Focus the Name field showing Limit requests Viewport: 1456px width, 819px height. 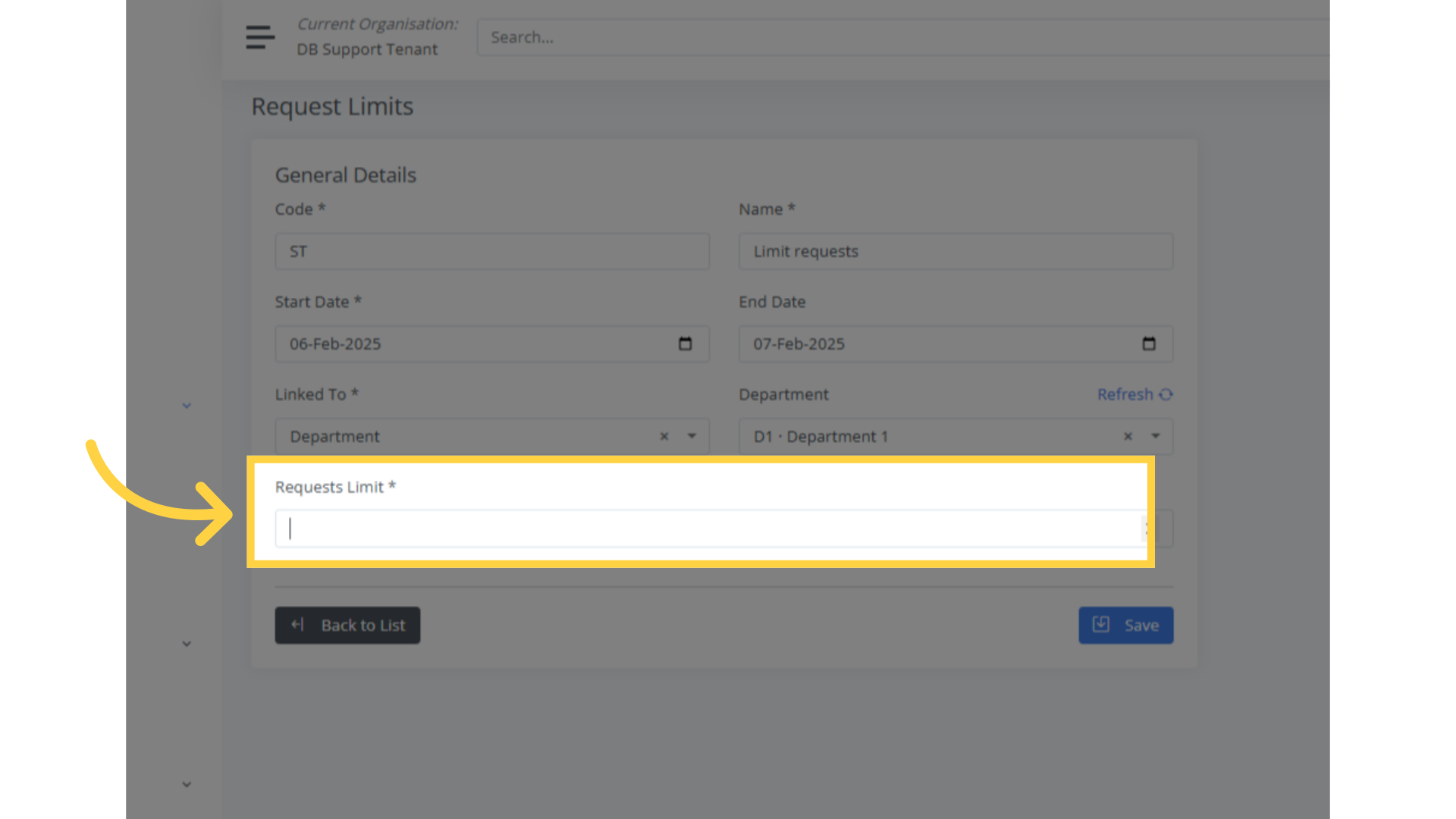pyautogui.click(x=955, y=251)
